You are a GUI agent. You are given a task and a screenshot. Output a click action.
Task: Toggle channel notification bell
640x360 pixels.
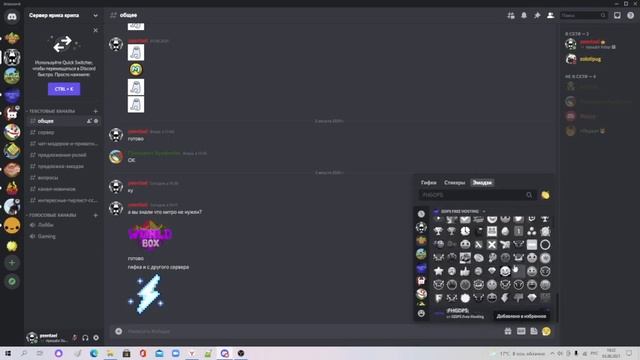click(524, 16)
